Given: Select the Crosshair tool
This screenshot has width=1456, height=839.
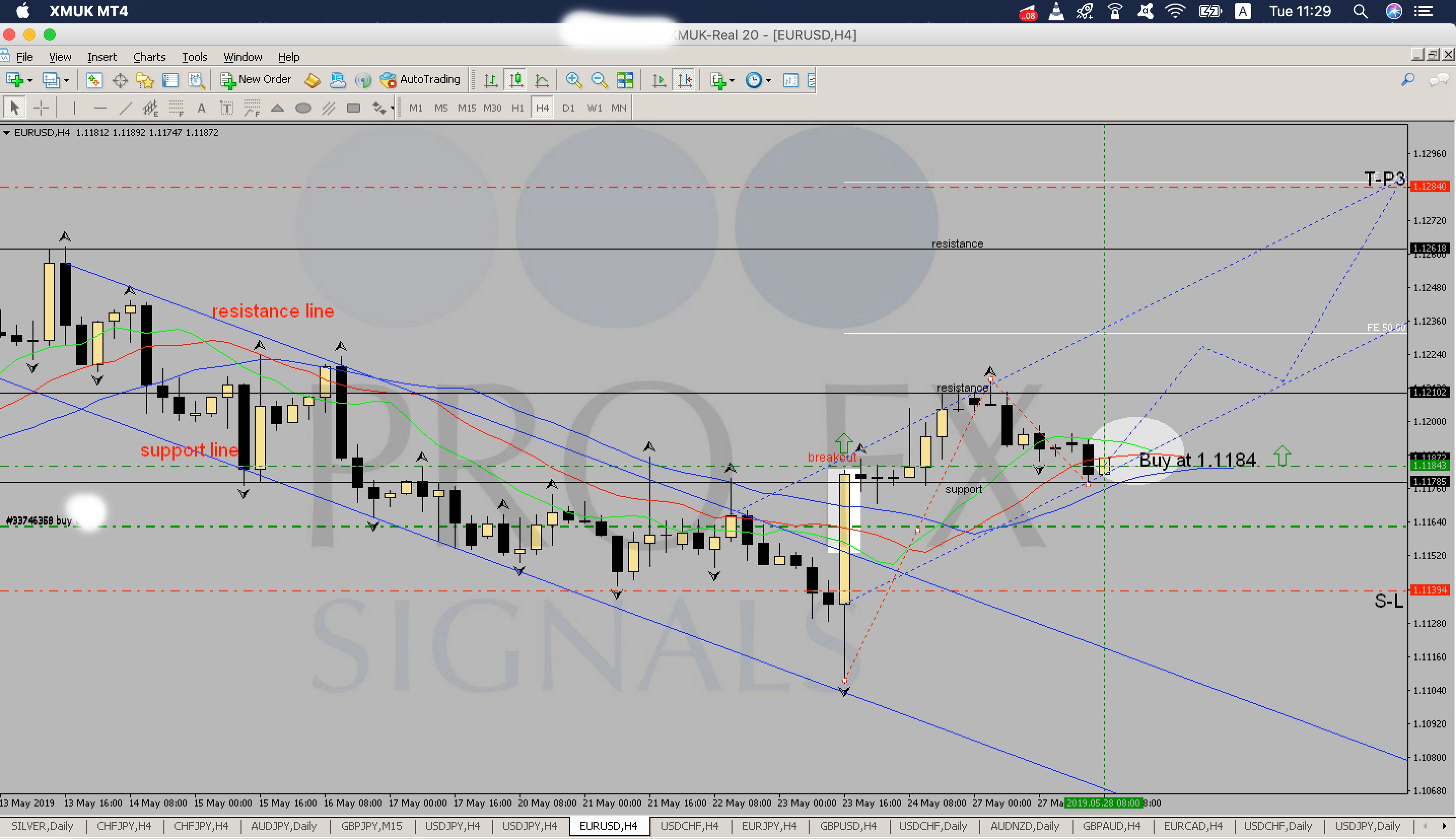Looking at the screenshot, I should [x=41, y=107].
